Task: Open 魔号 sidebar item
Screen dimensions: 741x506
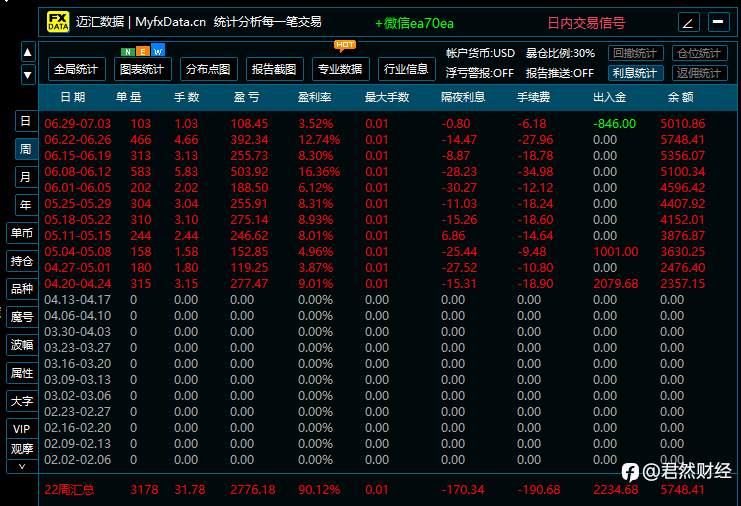Action: pos(22,317)
